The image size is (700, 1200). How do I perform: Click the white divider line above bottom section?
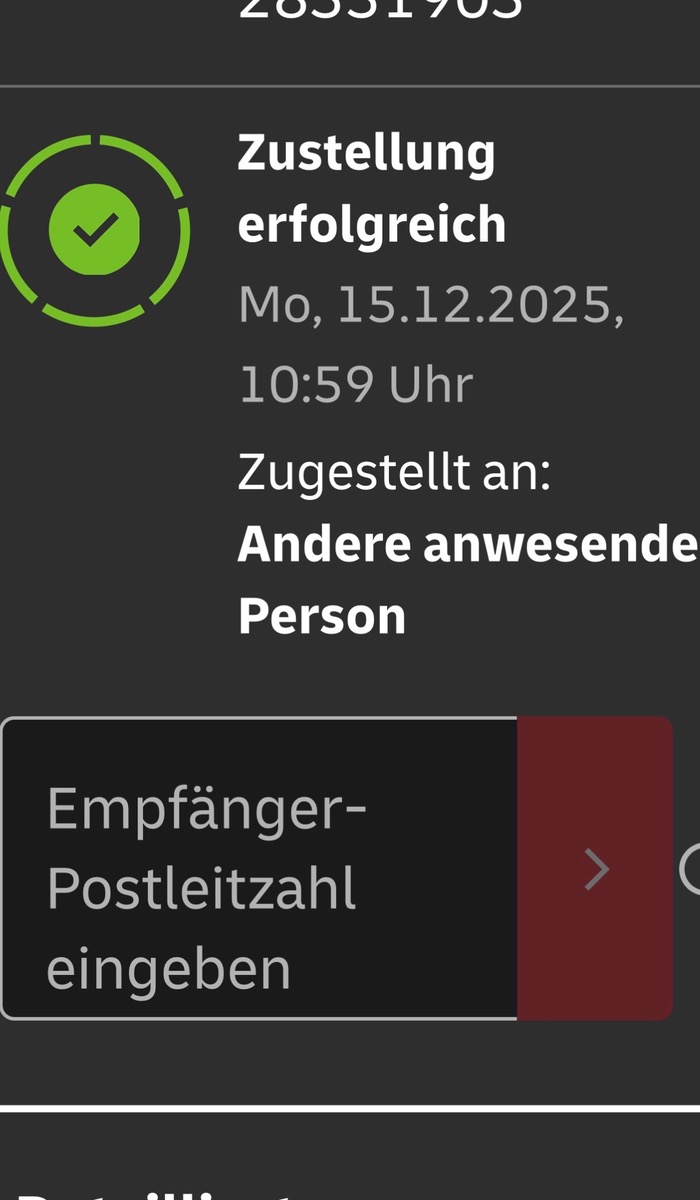(x=350, y=1108)
